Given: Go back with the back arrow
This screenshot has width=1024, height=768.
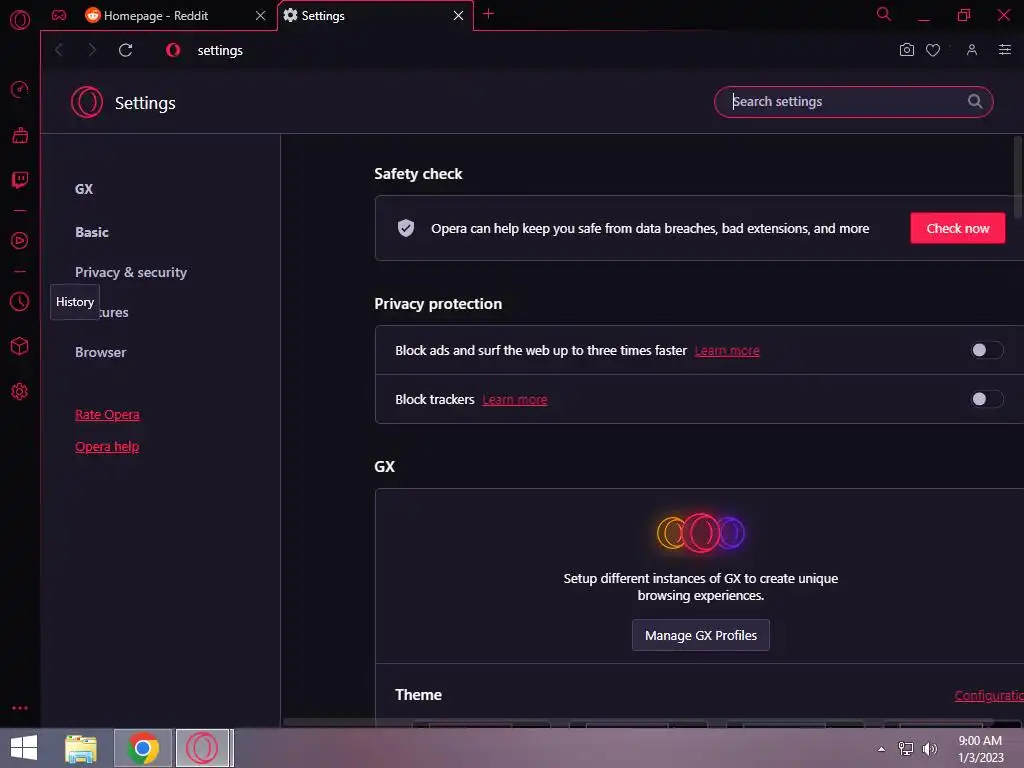Looking at the screenshot, I should [59, 50].
